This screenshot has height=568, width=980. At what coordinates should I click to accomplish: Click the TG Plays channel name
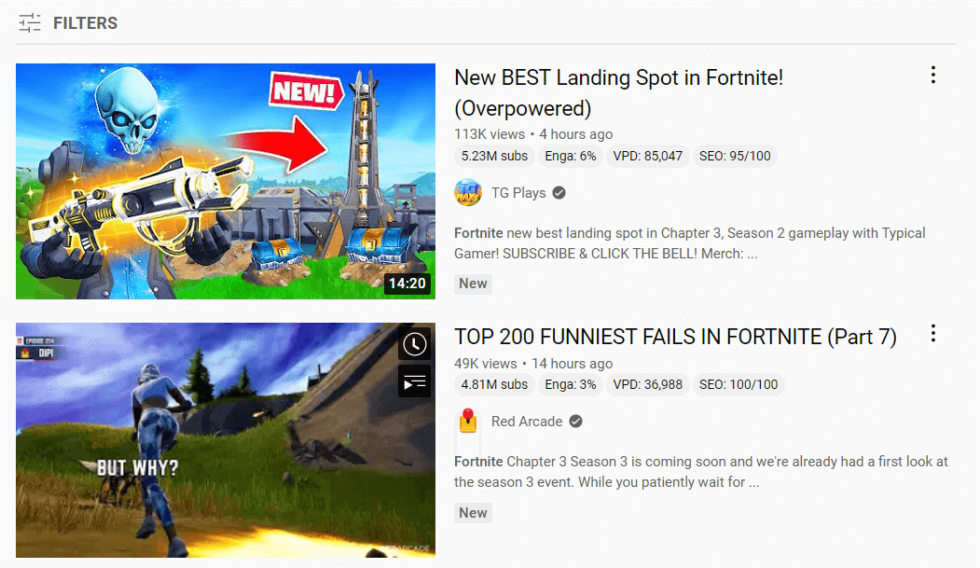click(518, 193)
